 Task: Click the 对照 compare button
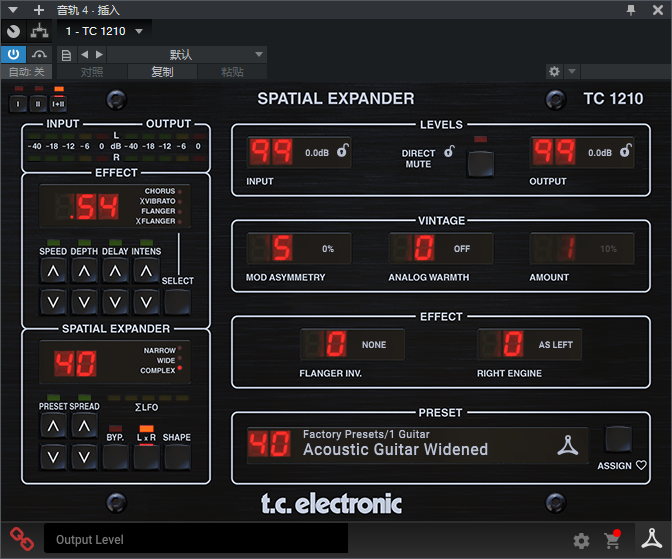point(92,72)
